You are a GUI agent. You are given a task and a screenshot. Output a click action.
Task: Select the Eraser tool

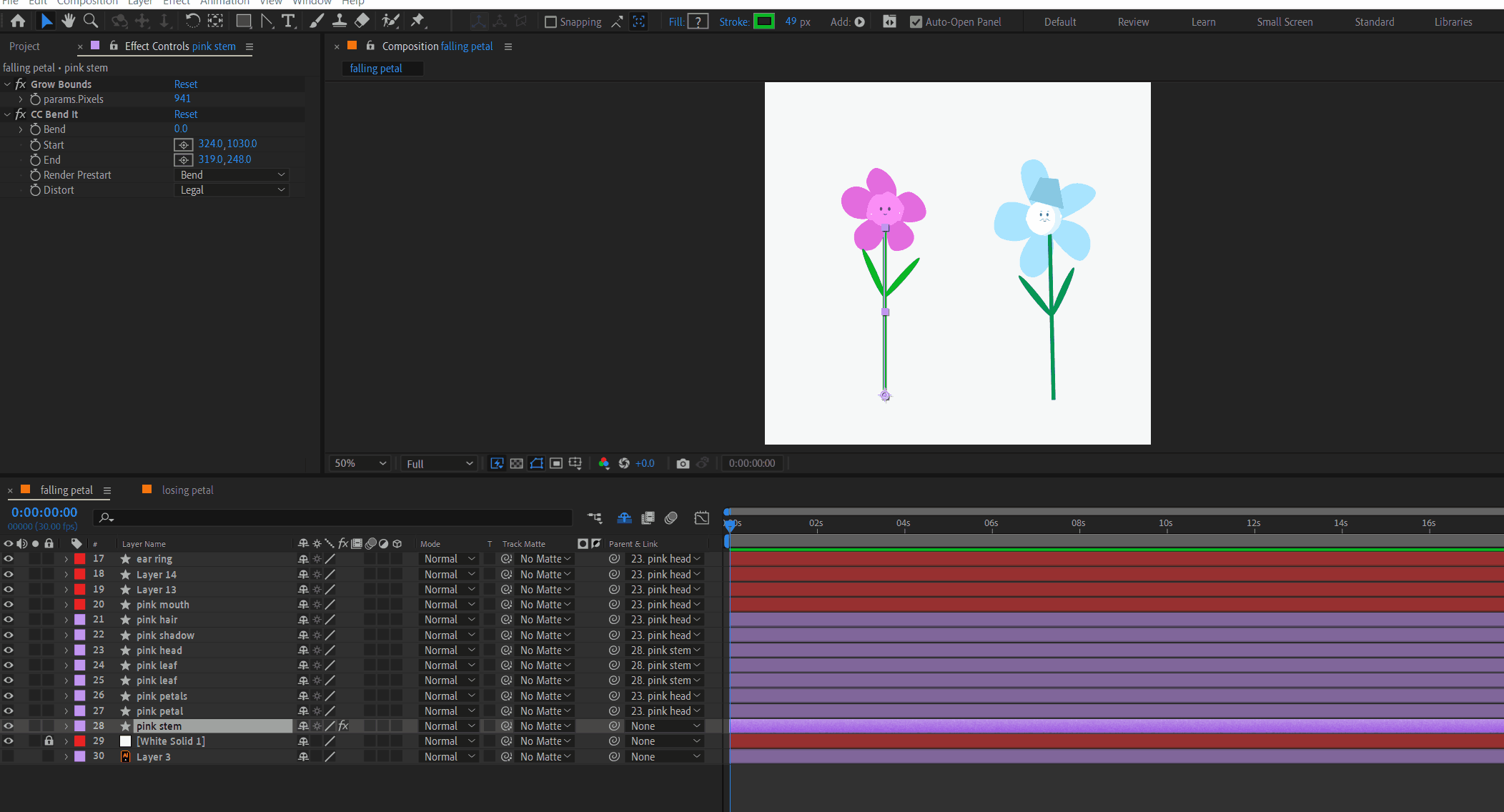click(362, 21)
